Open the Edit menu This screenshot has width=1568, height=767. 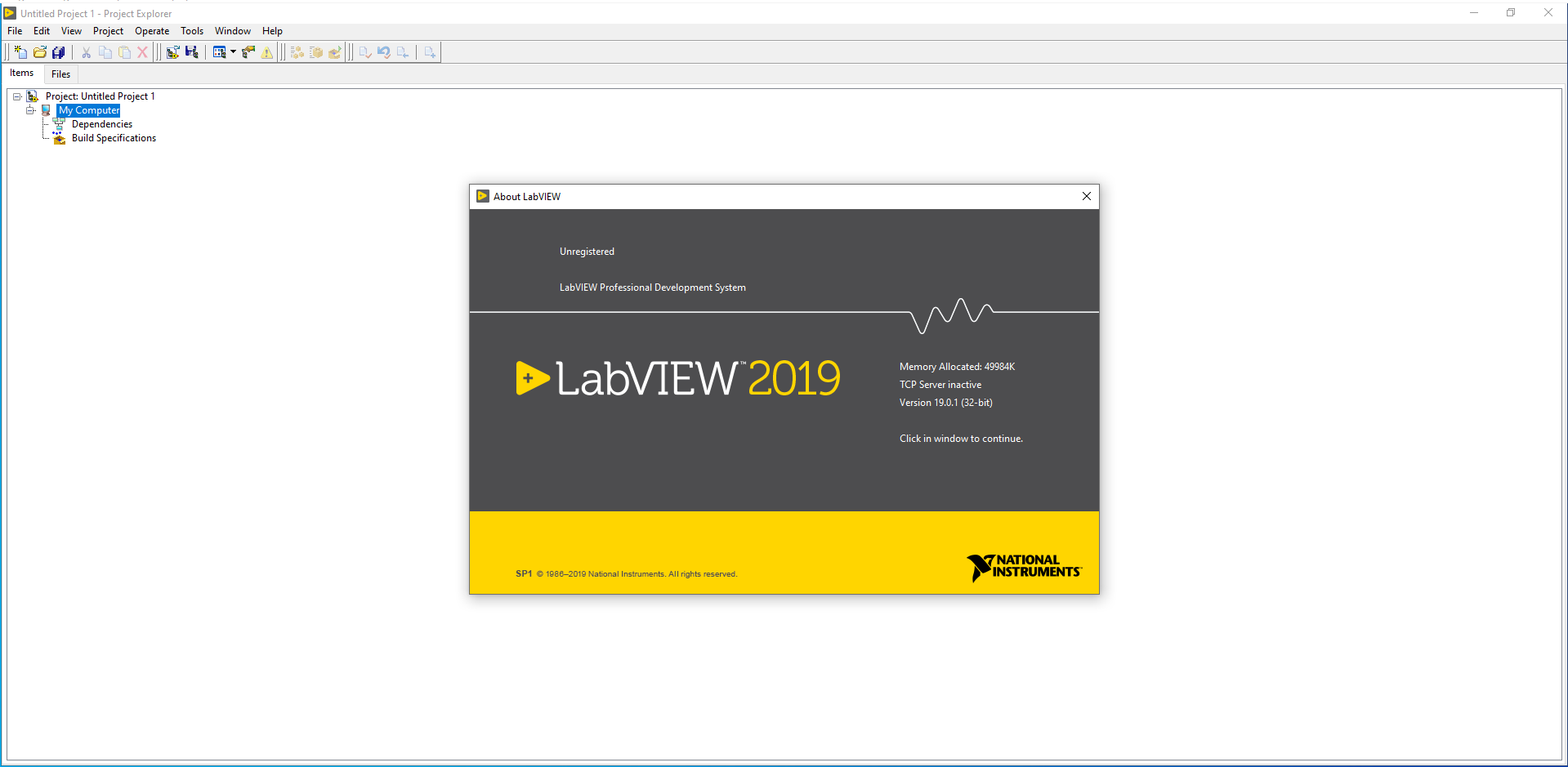[x=42, y=31]
